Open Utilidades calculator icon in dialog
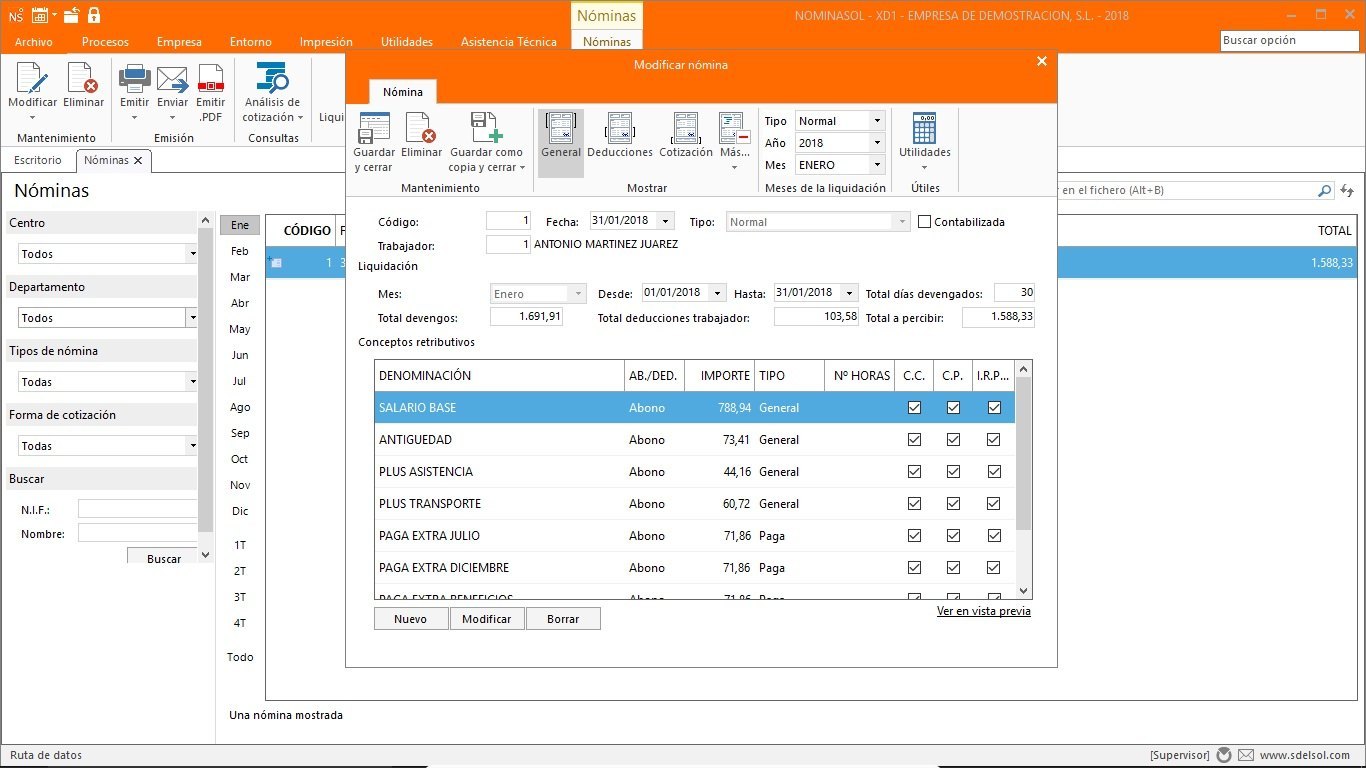 (x=924, y=128)
